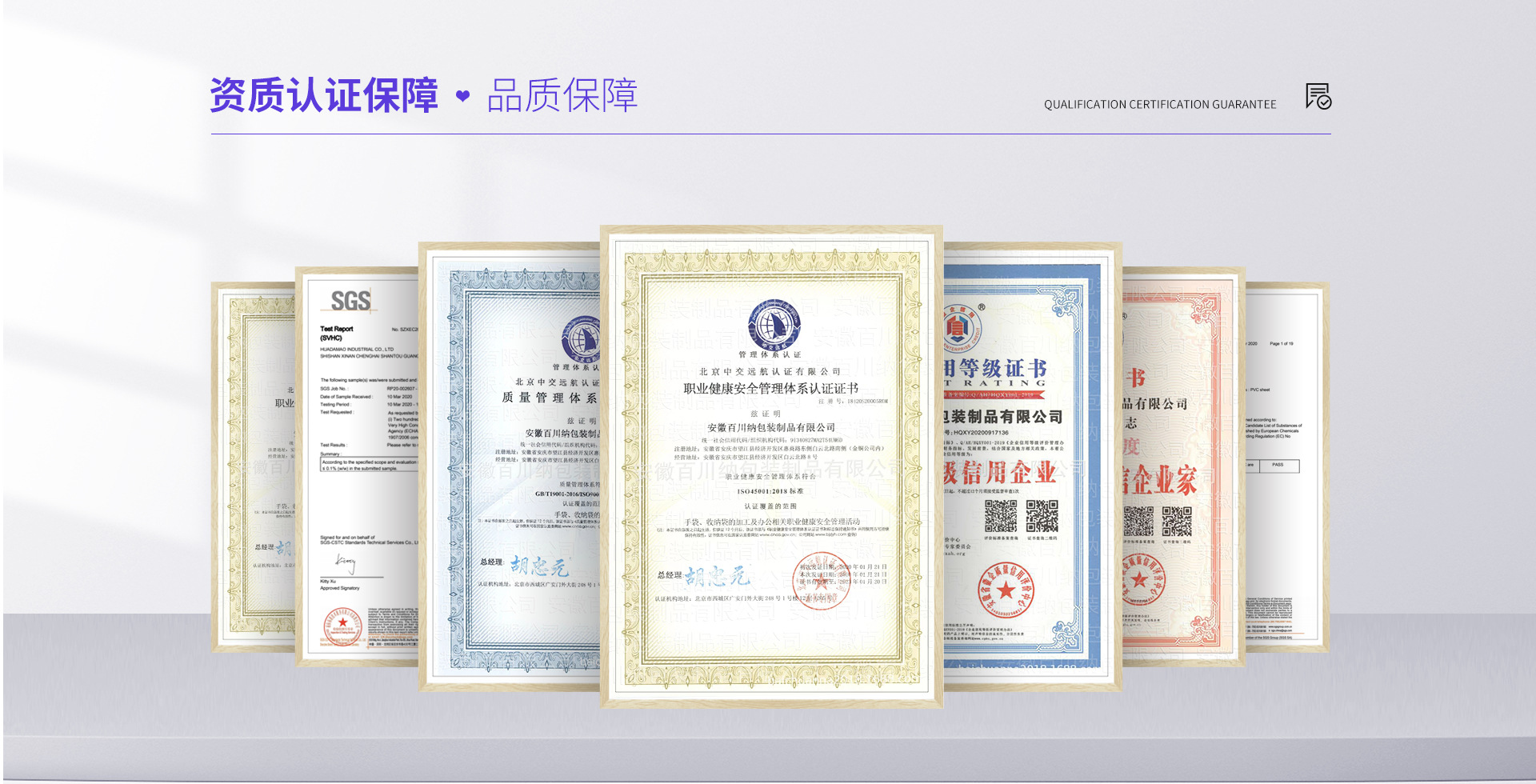Viewport: 1536px width, 784px height.
Task: Click the enterprise credit emblem on the blue certificate
Action: (x=959, y=328)
